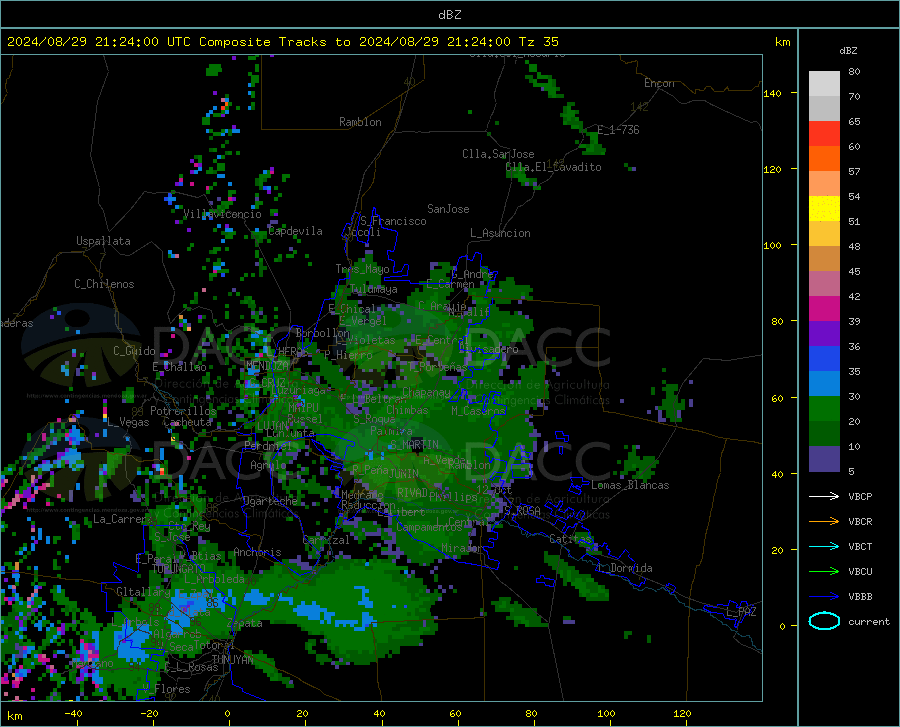Click the 'L_Asuncion' map label
The height and width of the screenshot is (727, 900).
[x=500, y=233]
